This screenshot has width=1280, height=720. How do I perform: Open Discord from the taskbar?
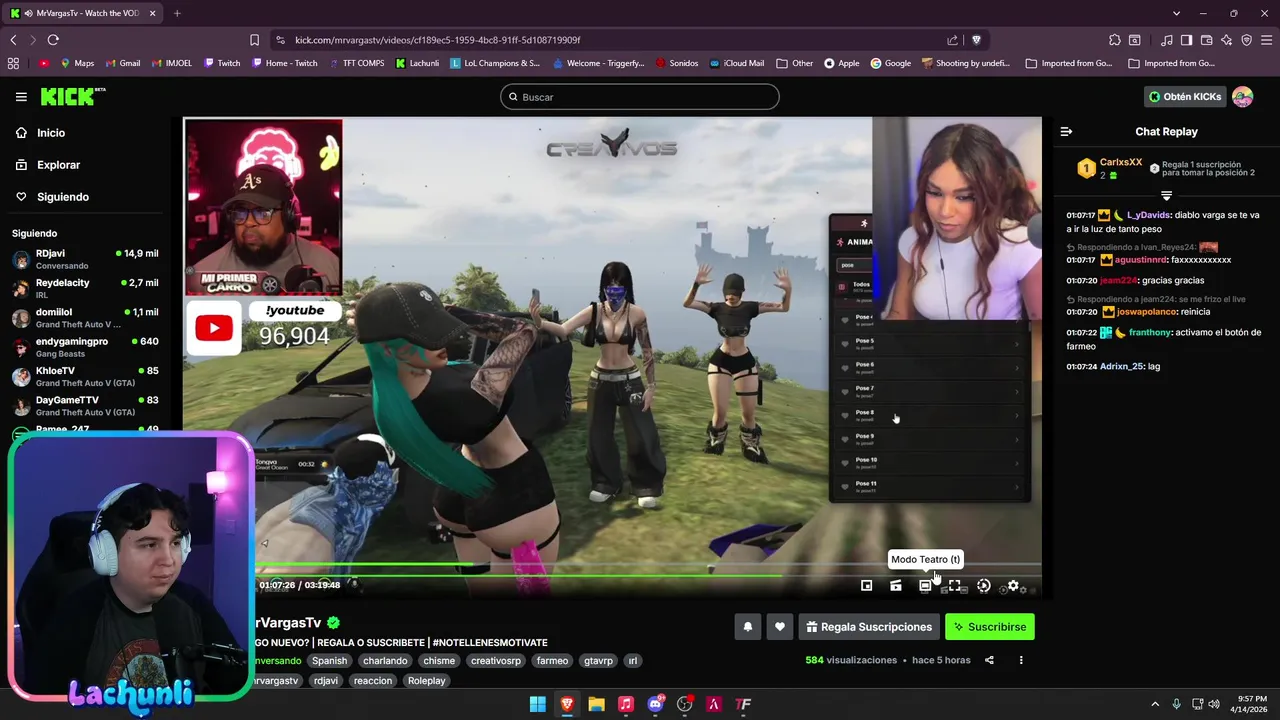pyautogui.click(x=655, y=704)
